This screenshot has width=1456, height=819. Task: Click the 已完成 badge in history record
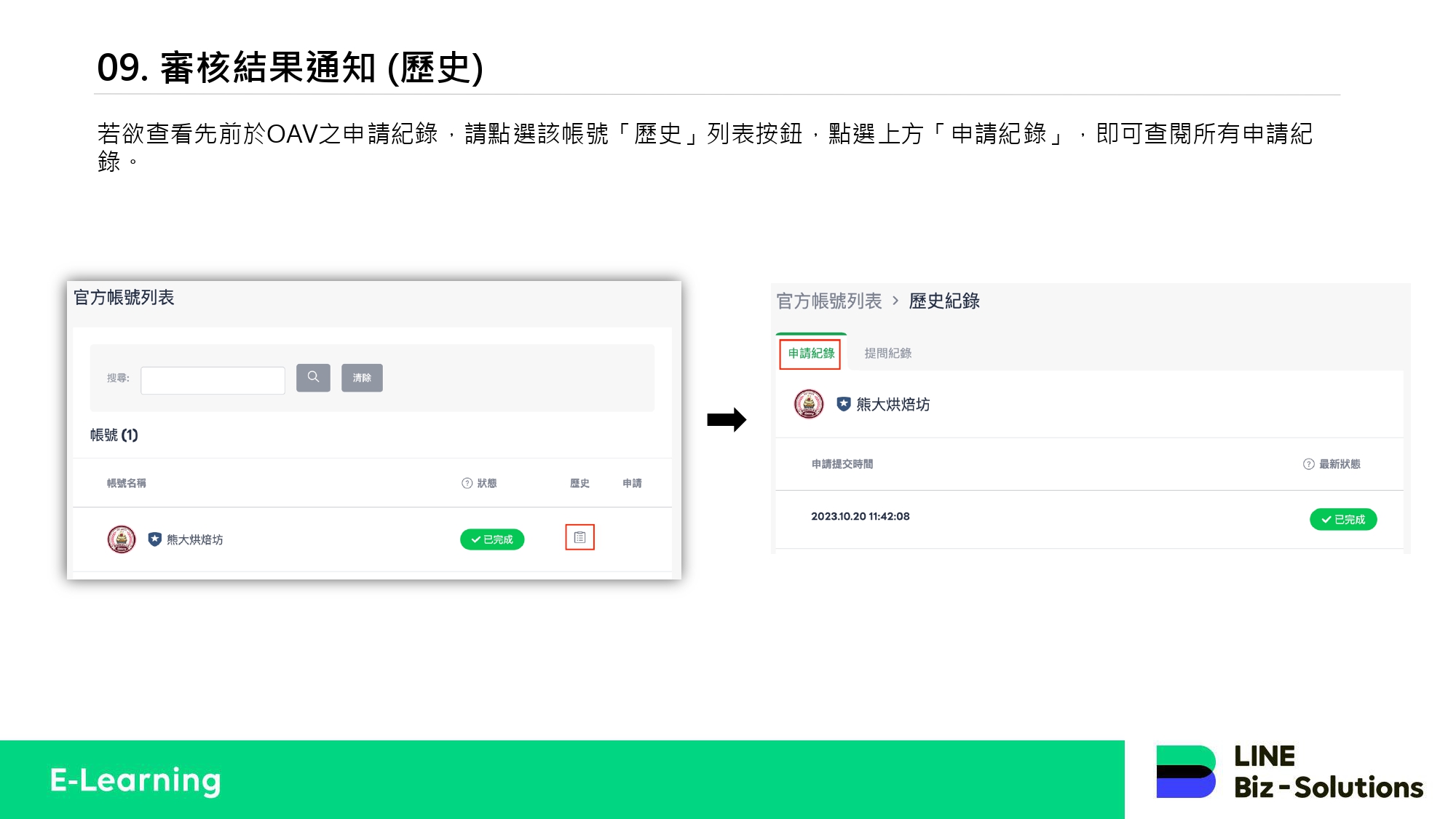[1342, 519]
